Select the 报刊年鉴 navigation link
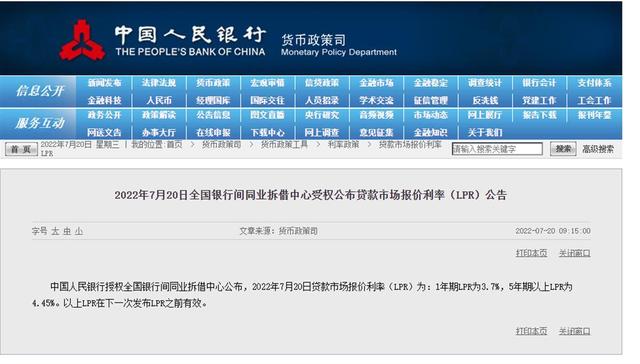 594,115
